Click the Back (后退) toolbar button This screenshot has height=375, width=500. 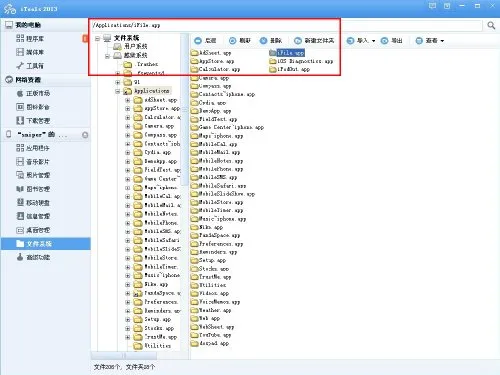point(205,41)
